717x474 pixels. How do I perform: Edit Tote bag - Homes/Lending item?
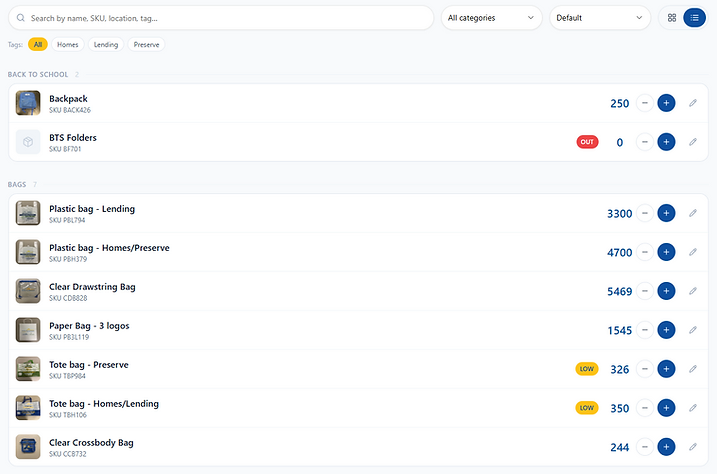(693, 408)
